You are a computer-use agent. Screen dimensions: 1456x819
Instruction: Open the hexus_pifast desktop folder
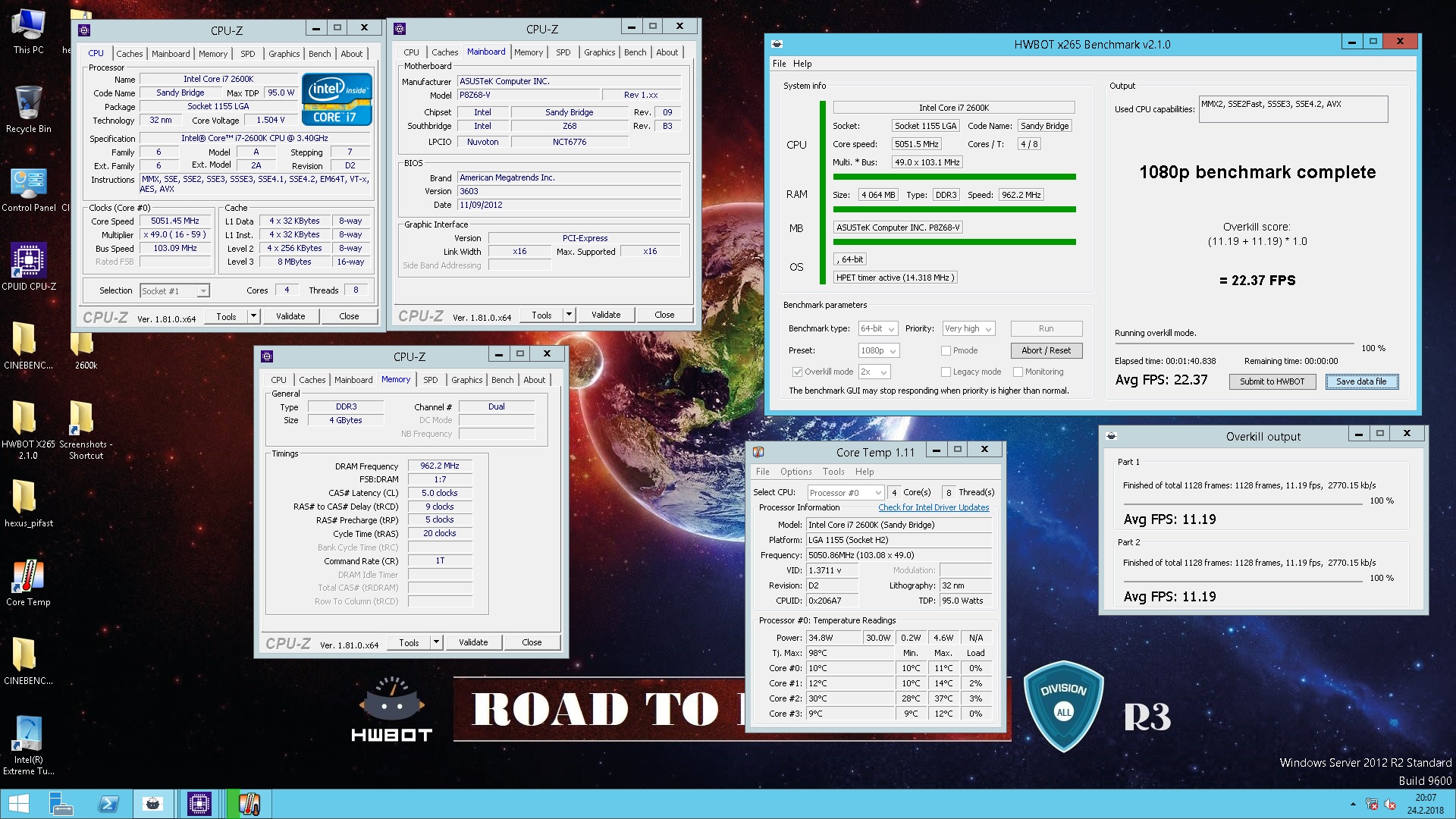click(x=28, y=504)
